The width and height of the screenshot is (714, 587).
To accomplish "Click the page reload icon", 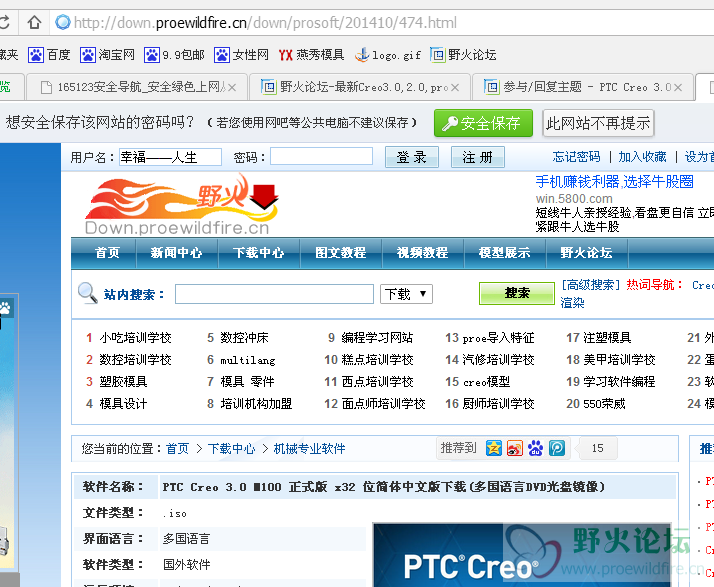I will (x=4, y=22).
